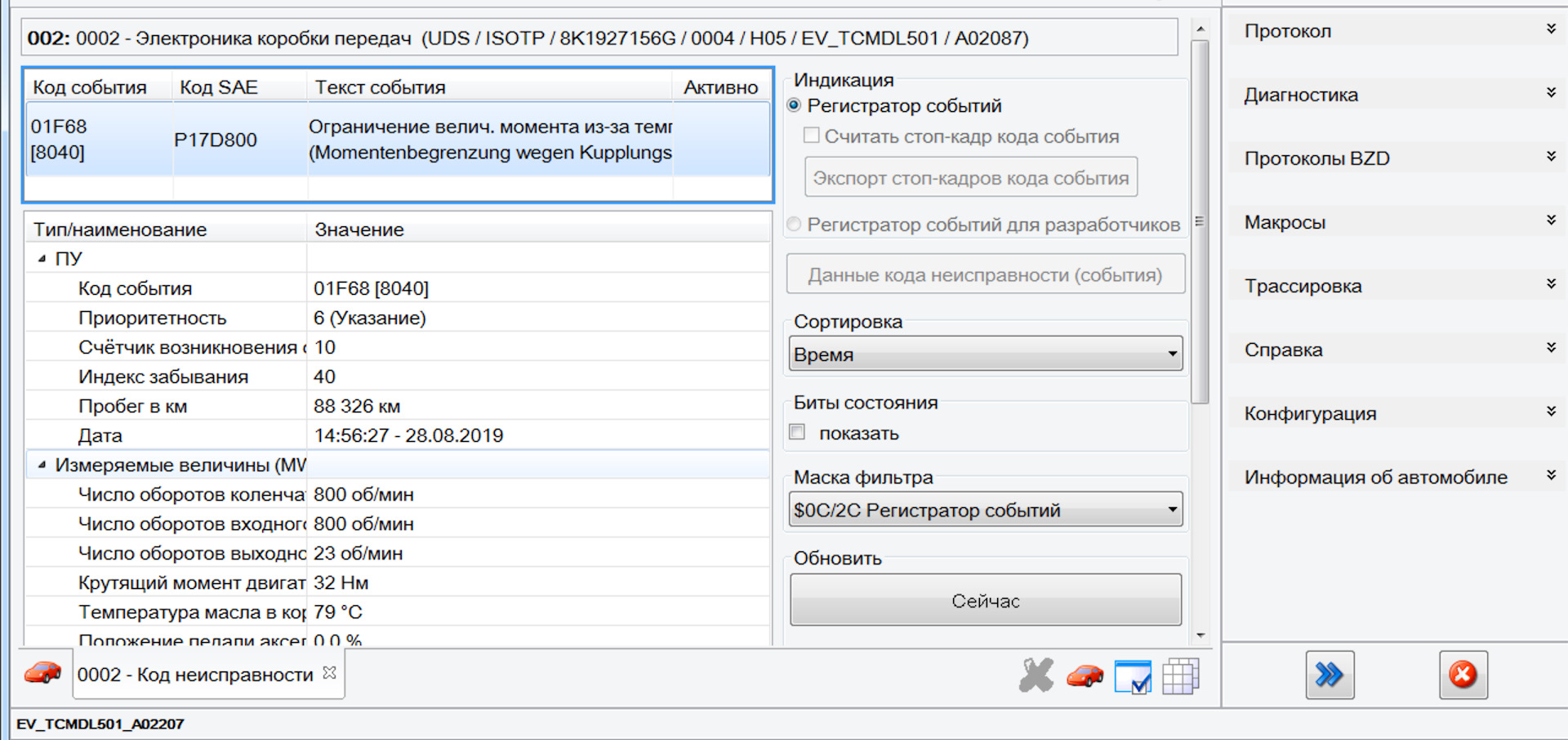Expand the Протоколы BZD side menu
1568x740 pixels.
1398,158
